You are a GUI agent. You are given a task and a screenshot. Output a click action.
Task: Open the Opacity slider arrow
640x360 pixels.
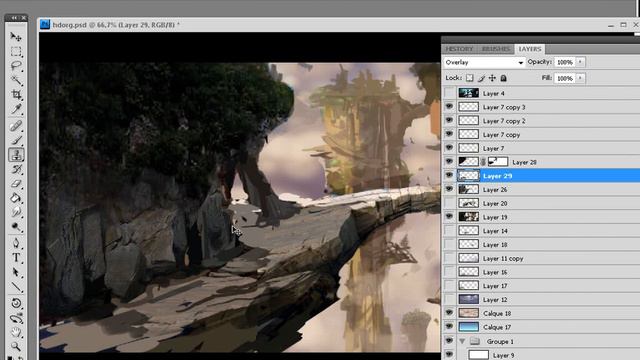coord(580,62)
